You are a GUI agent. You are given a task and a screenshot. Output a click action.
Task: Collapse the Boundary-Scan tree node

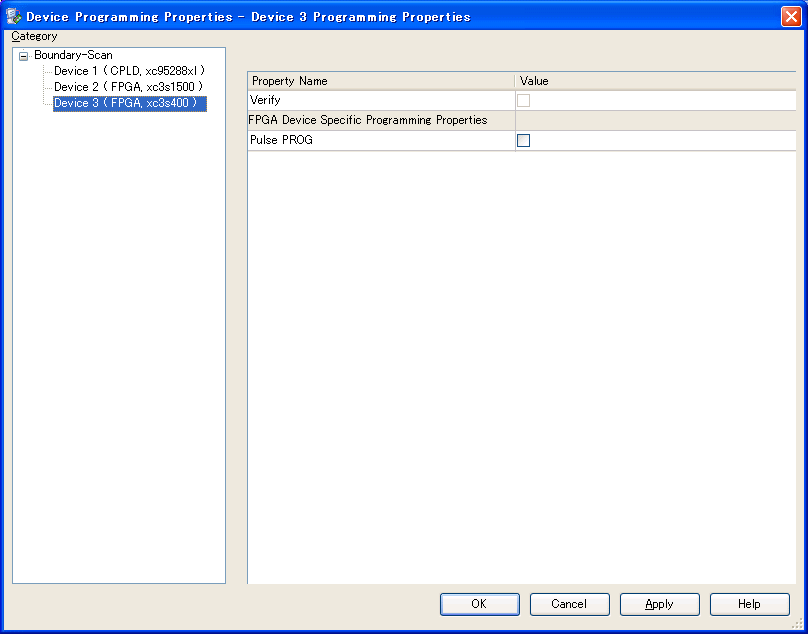(24, 56)
